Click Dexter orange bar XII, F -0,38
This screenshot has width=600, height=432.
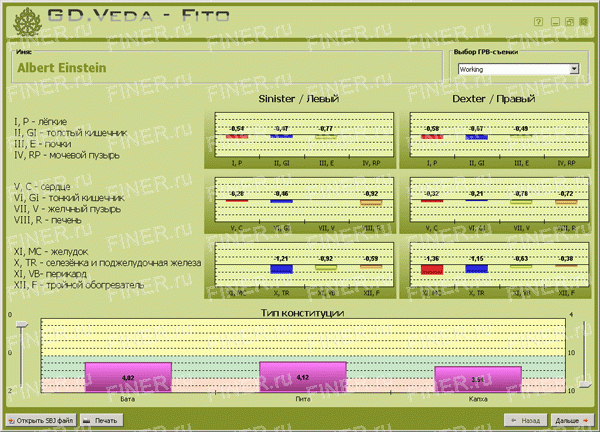[566, 266]
